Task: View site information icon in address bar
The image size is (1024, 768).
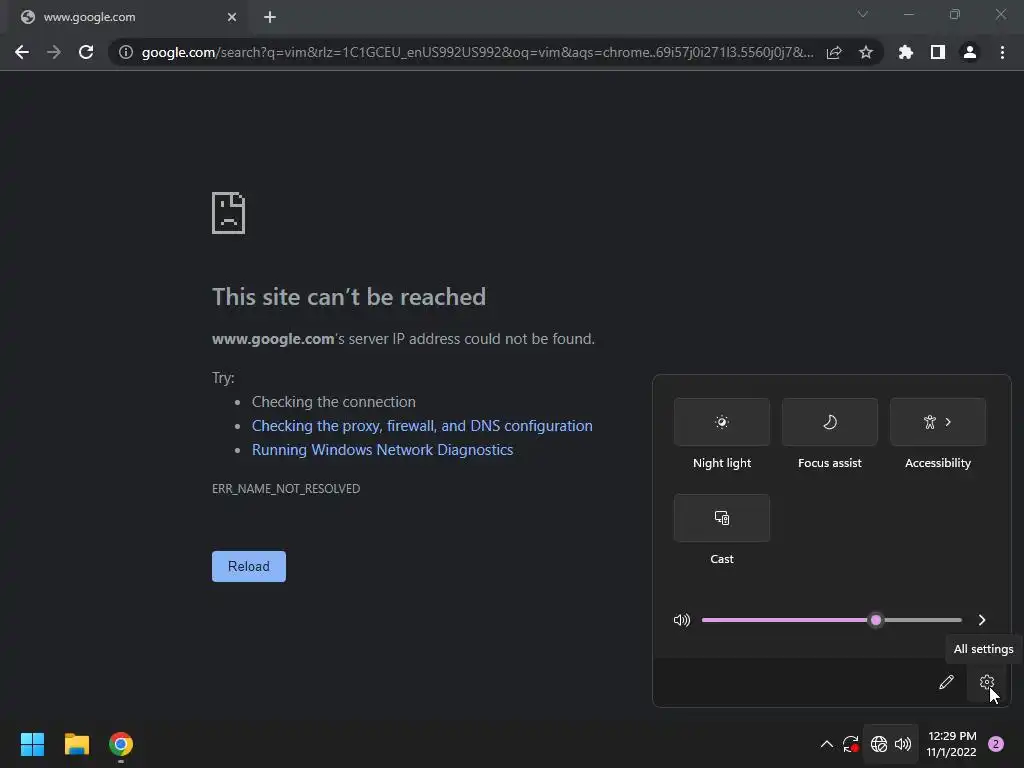Action: [126, 52]
